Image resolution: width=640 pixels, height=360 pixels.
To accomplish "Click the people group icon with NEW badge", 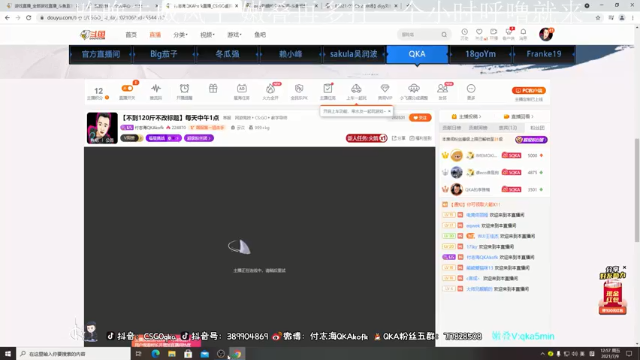I will (x=442, y=89).
